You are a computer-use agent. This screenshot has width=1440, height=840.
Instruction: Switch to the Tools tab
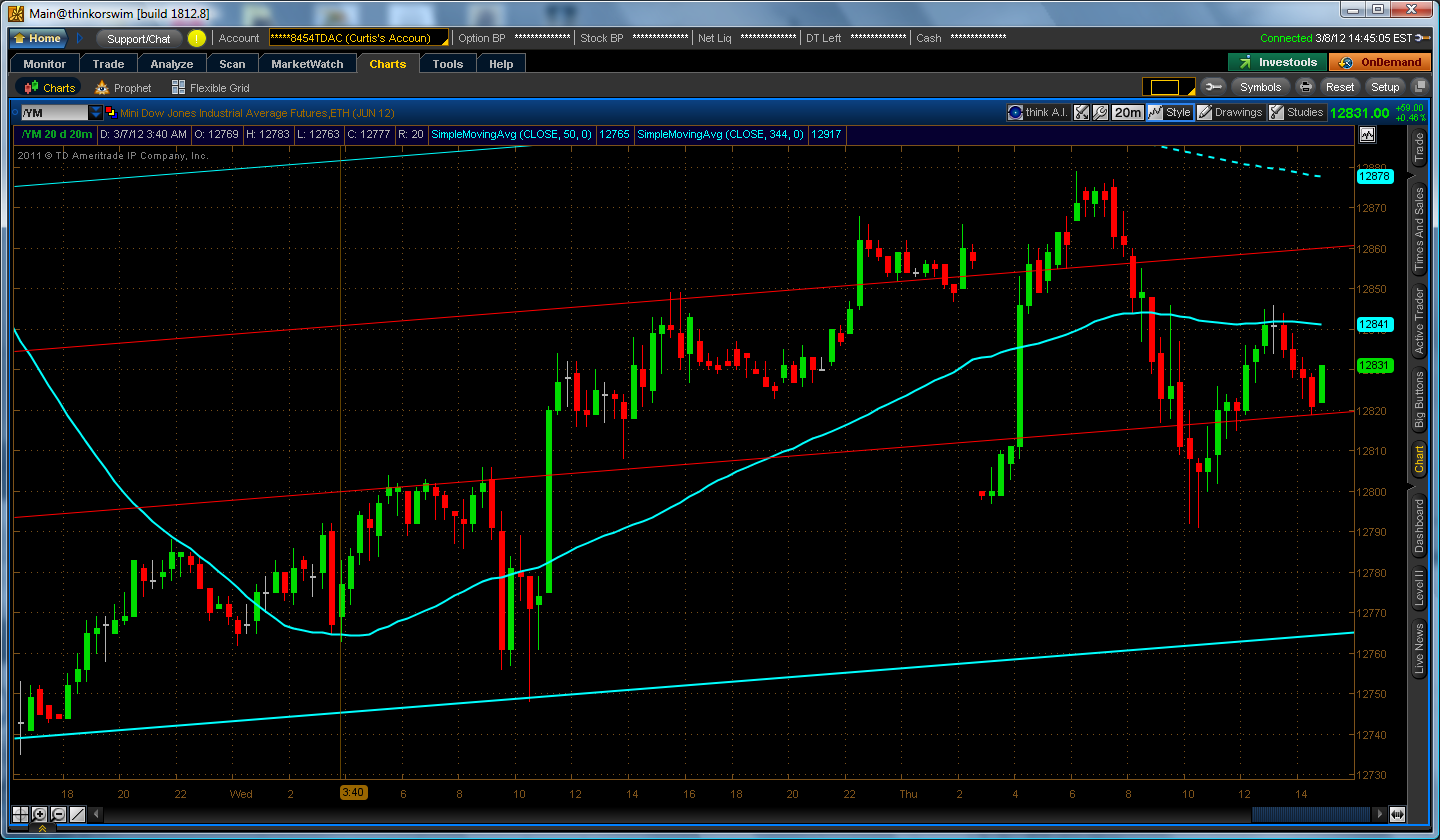tap(448, 63)
